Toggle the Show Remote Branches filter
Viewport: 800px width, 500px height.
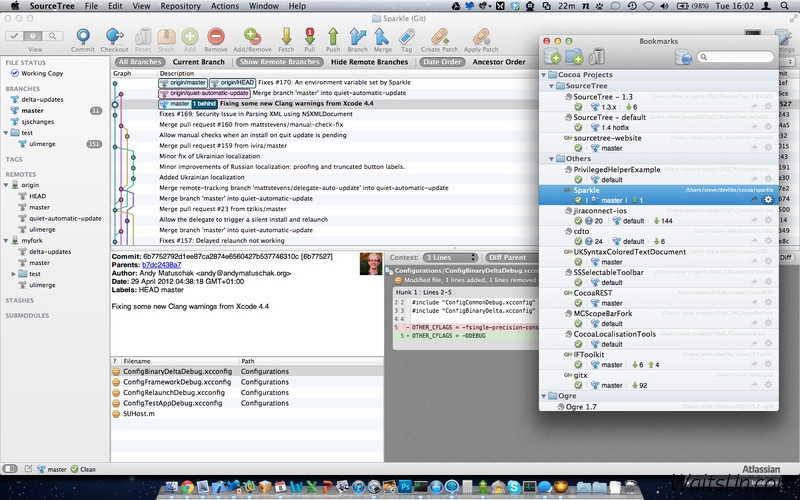click(277, 62)
